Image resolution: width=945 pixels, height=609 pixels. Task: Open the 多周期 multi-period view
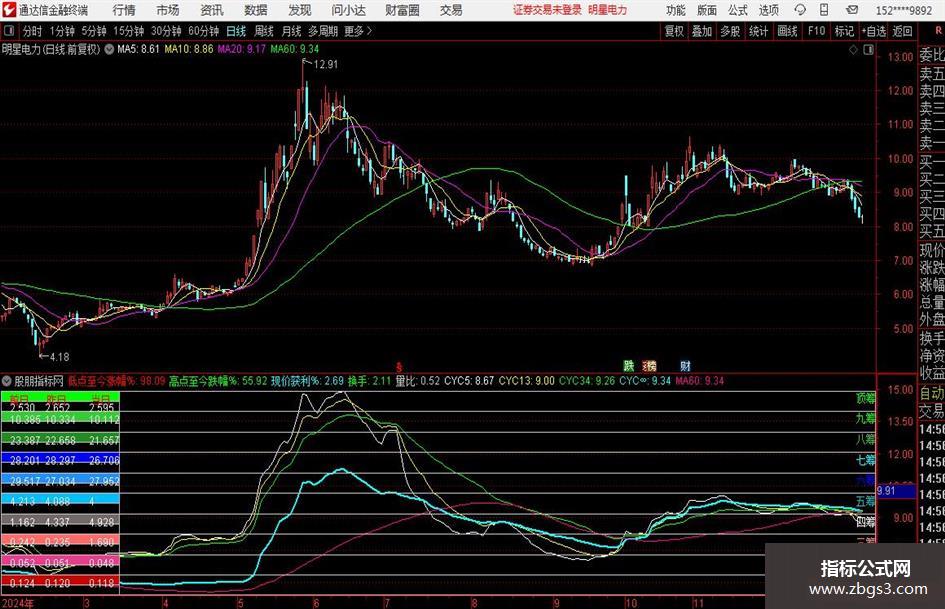tap(323, 31)
